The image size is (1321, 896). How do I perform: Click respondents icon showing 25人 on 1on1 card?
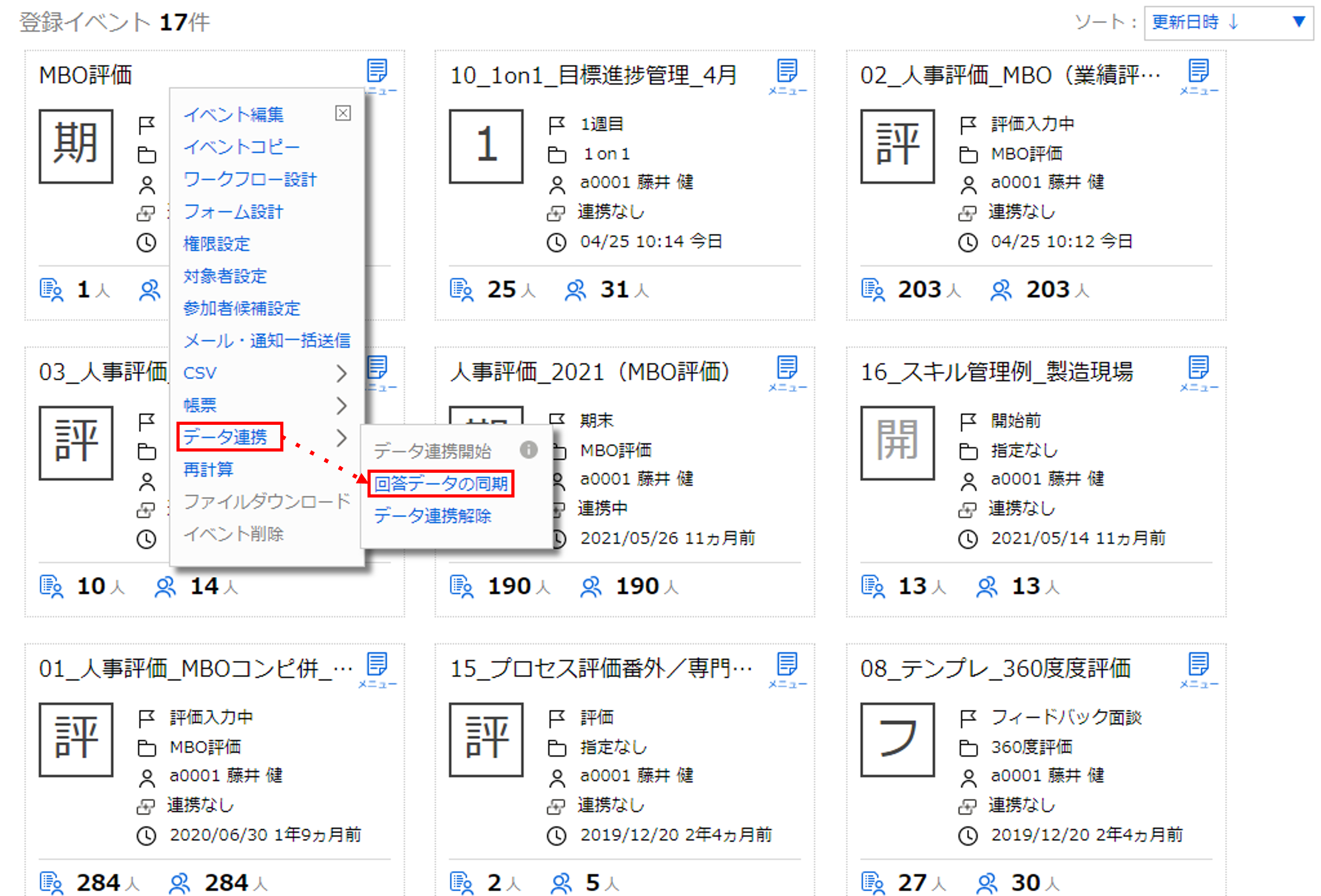click(461, 290)
